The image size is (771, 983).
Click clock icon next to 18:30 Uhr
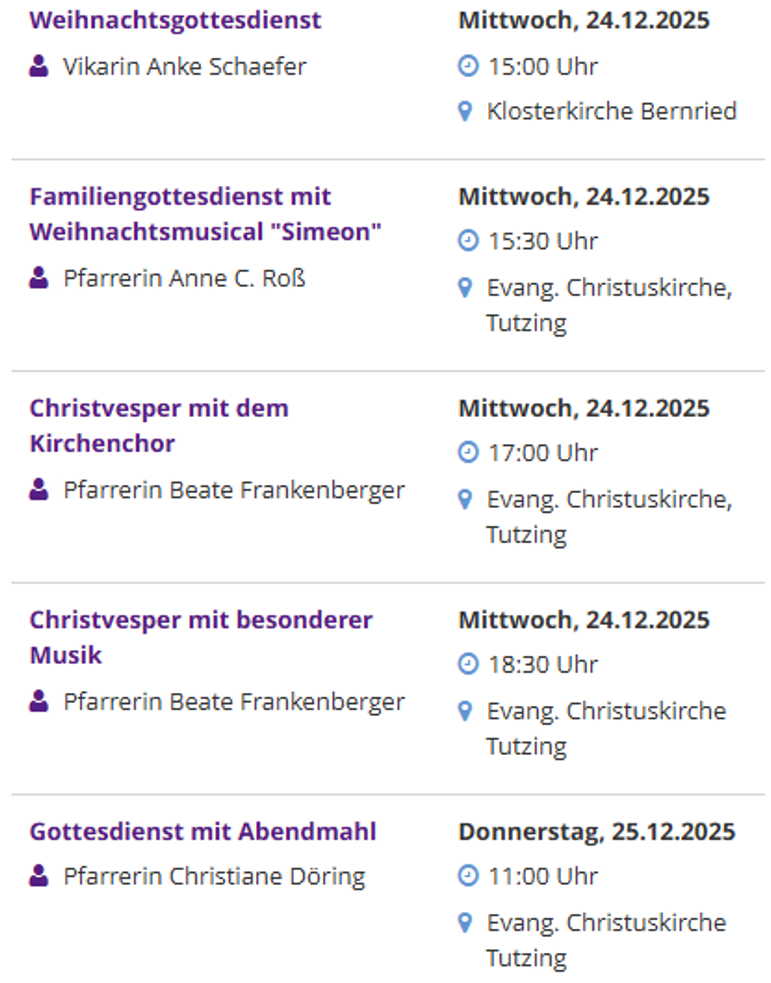pos(468,664)
